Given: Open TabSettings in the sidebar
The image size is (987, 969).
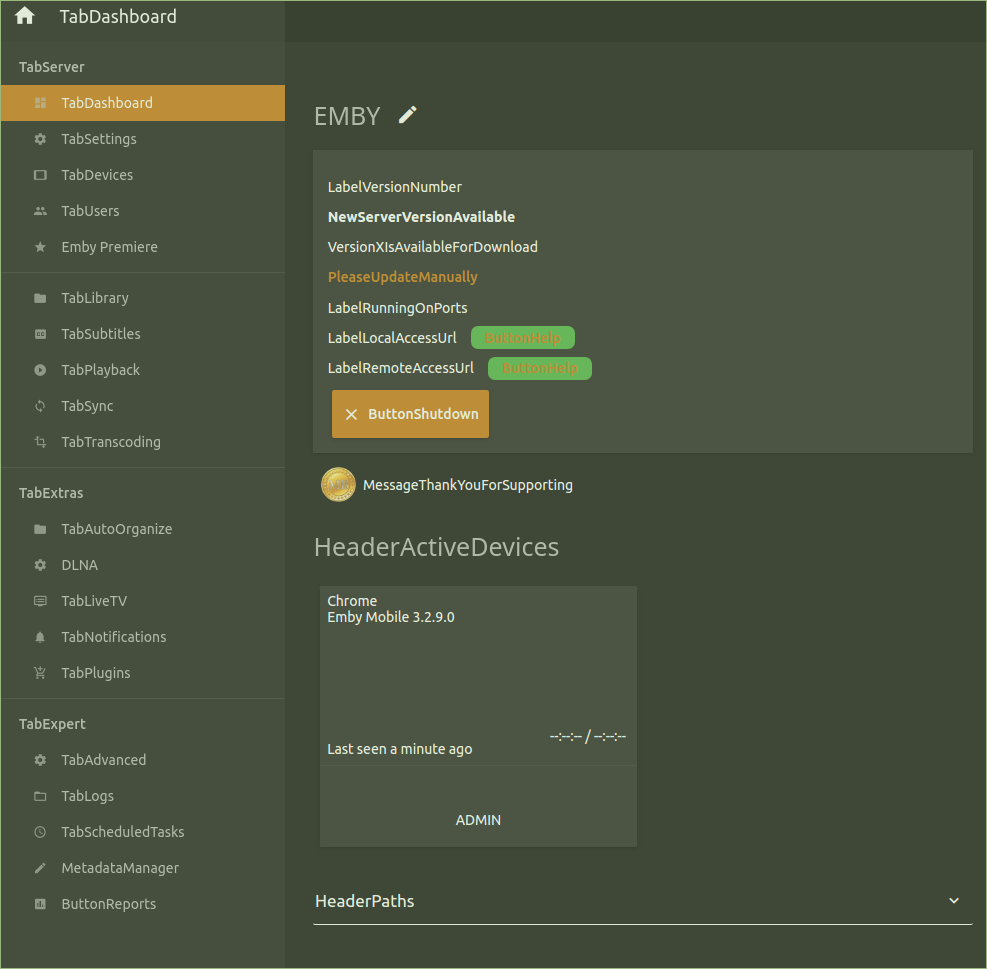Looking at the screenshot, I should (143, 139).
